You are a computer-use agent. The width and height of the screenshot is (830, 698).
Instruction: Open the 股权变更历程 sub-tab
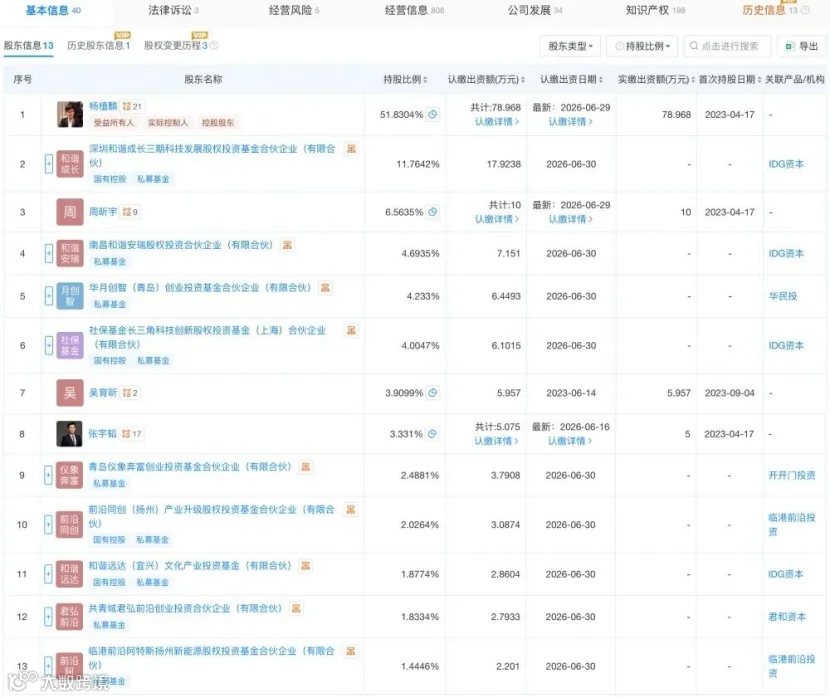tap(176, 46)
